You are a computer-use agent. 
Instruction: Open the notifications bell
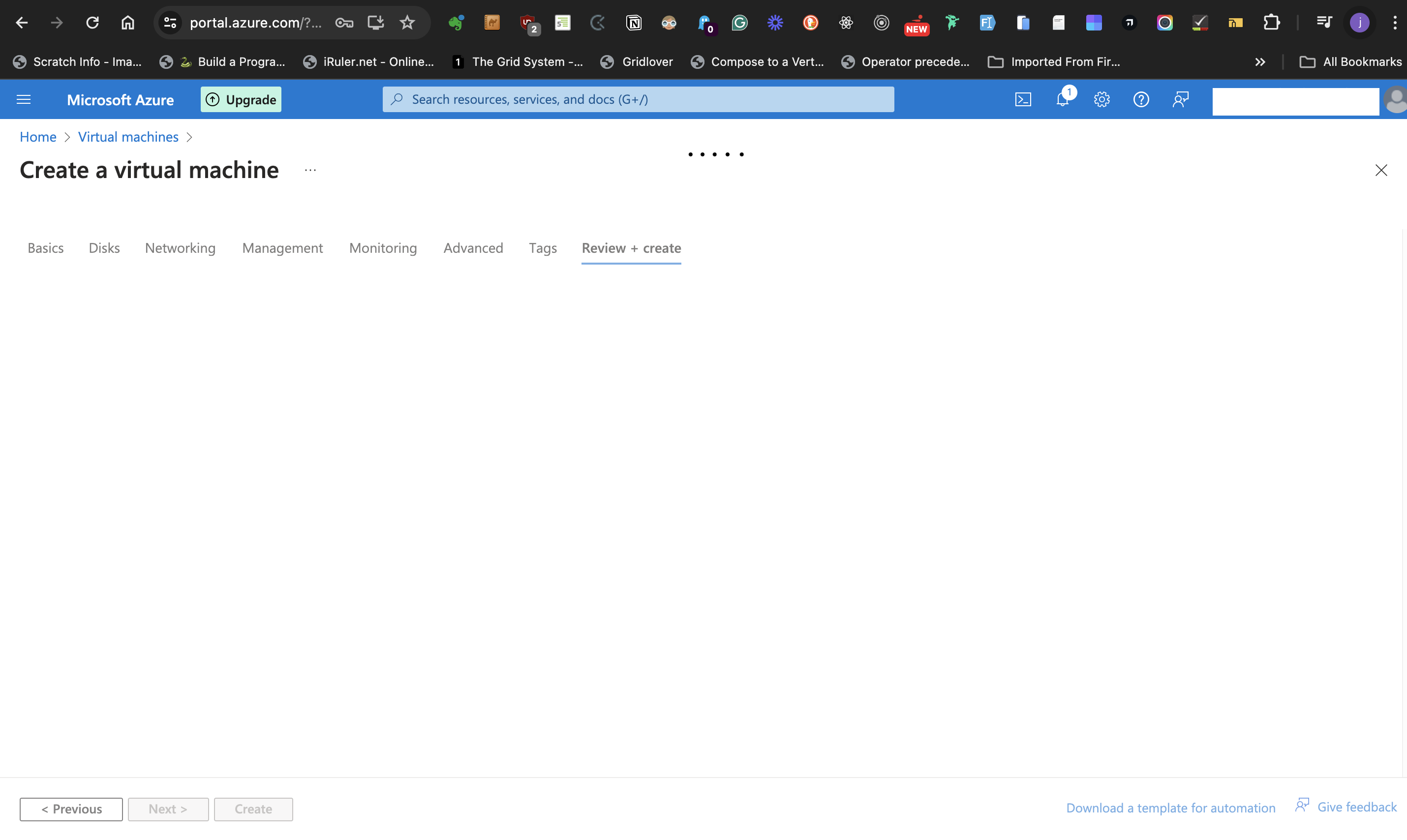point(1063,99)
